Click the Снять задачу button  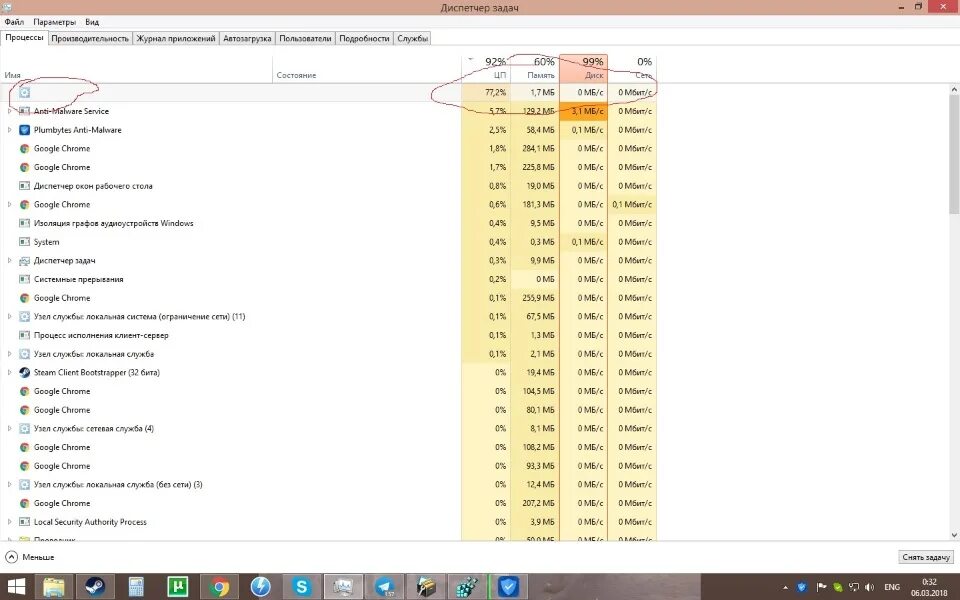point(926,557)
